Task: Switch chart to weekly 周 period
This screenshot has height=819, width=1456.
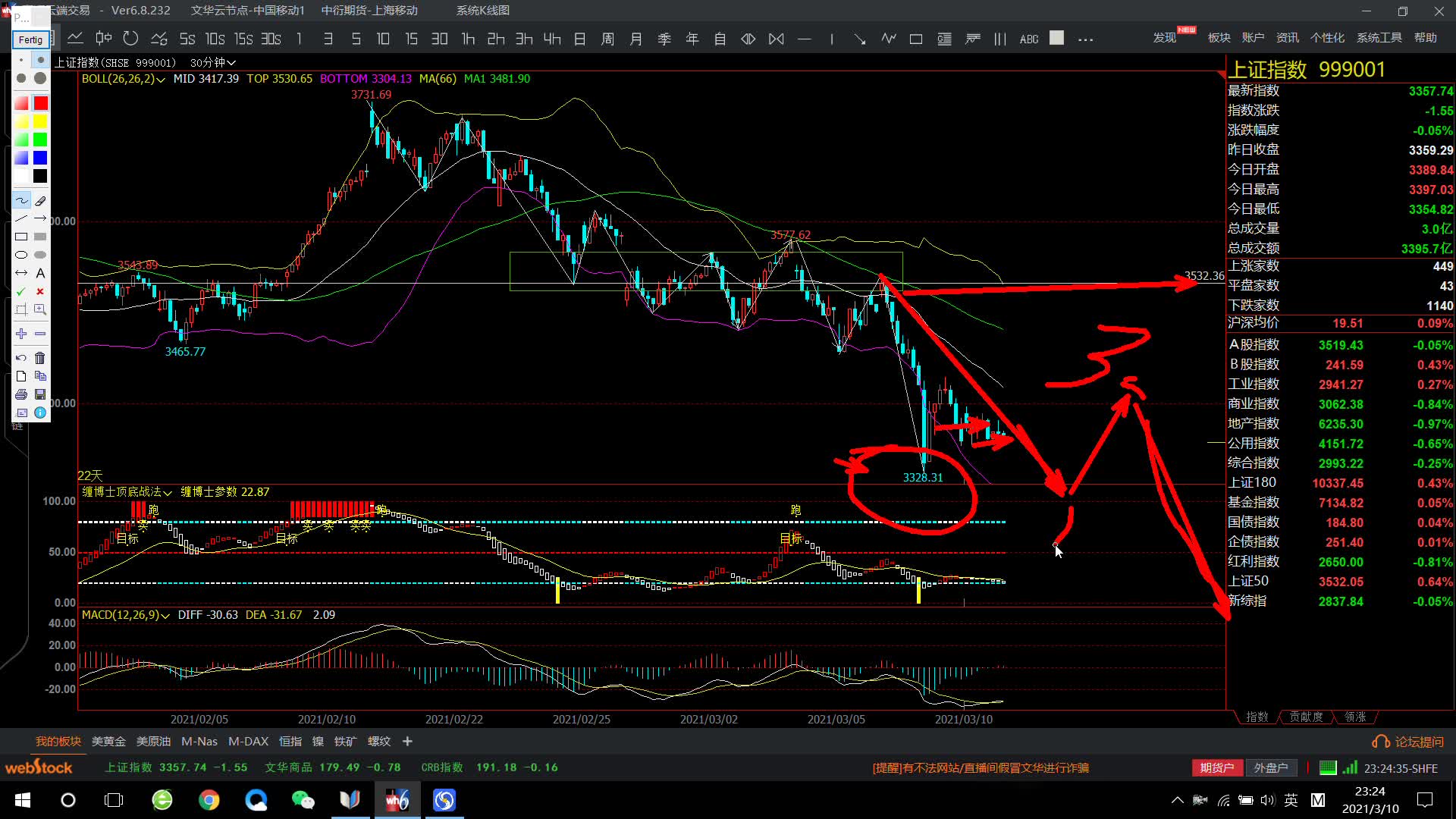Action: 608,39
